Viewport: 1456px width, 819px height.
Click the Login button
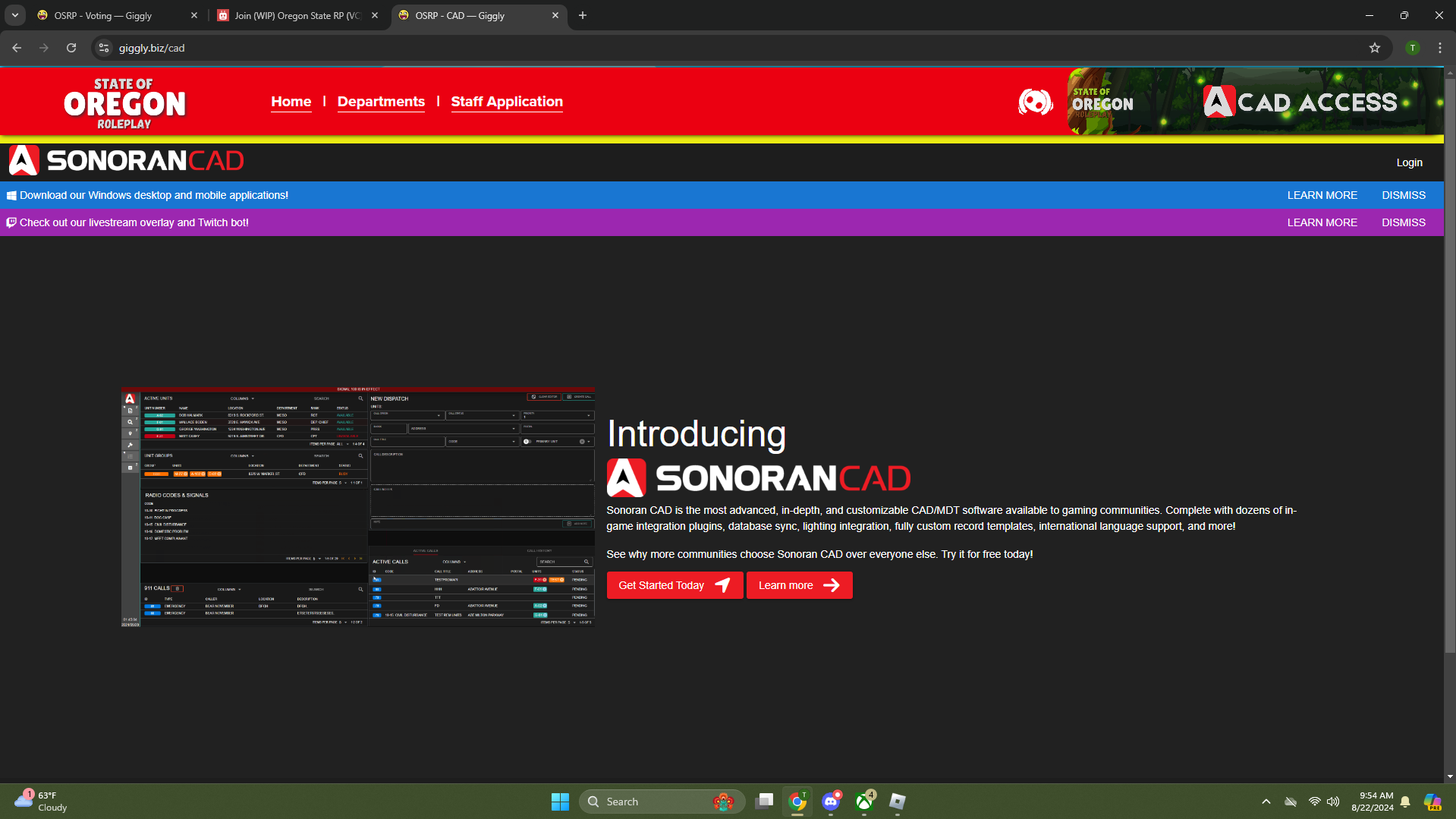[1409, 162]
